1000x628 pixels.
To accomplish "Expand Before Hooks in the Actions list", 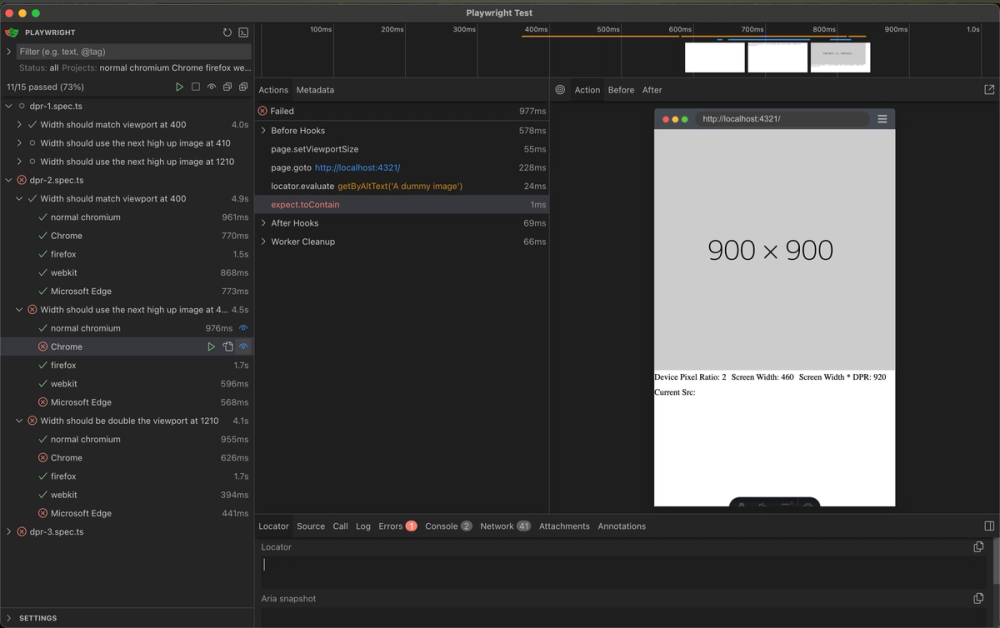I will 264,130.
